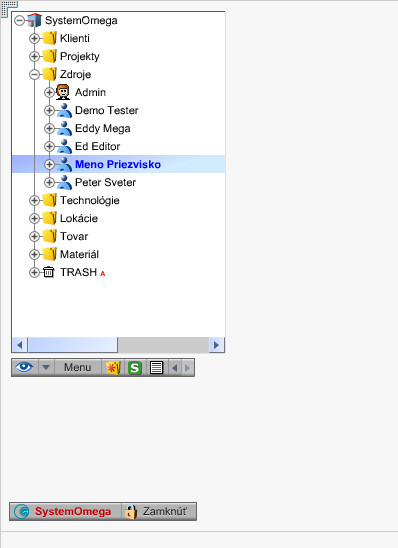Select the Klienti tree label
The width and height of the screenshot is (398, 548).
(x=75, y=38)
